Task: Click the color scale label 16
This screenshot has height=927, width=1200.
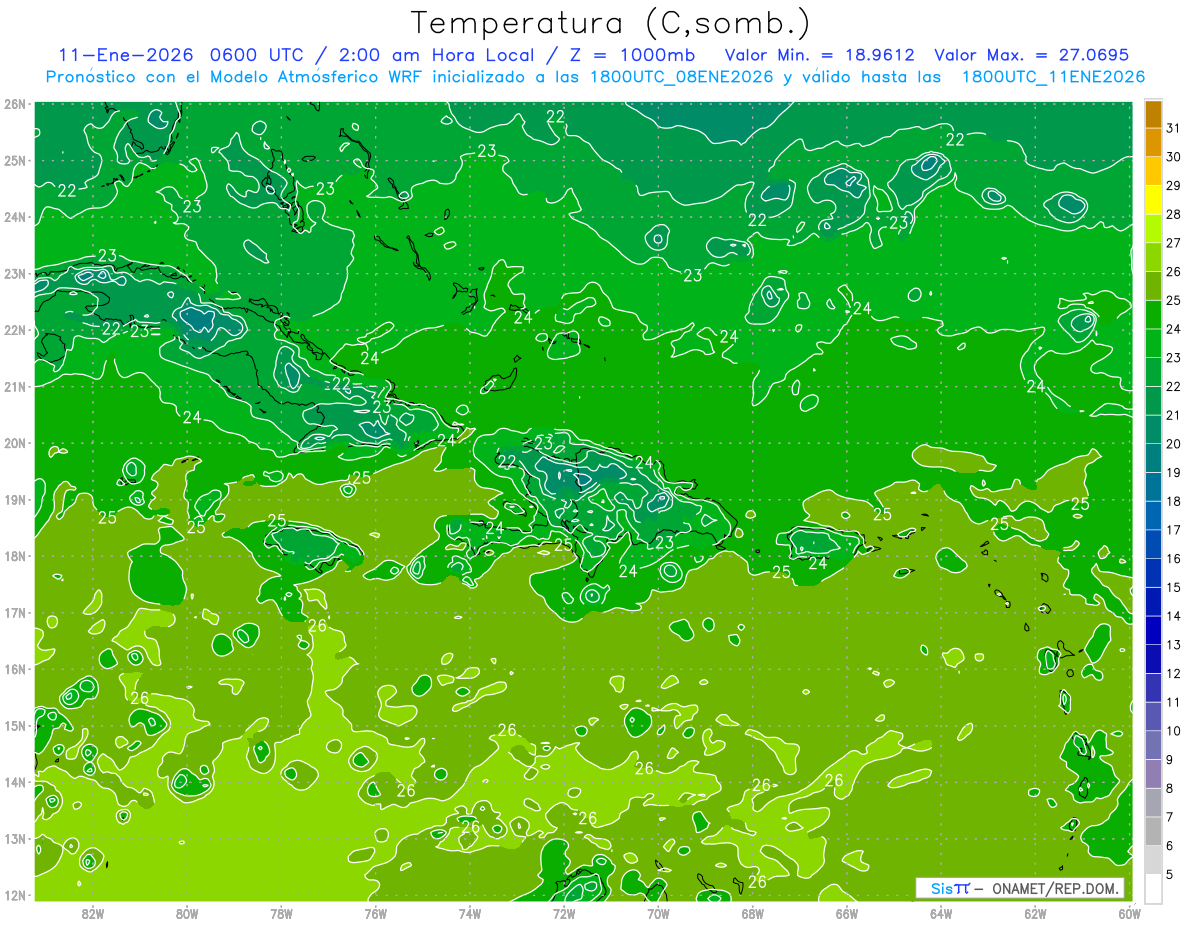Action: 1173,559
